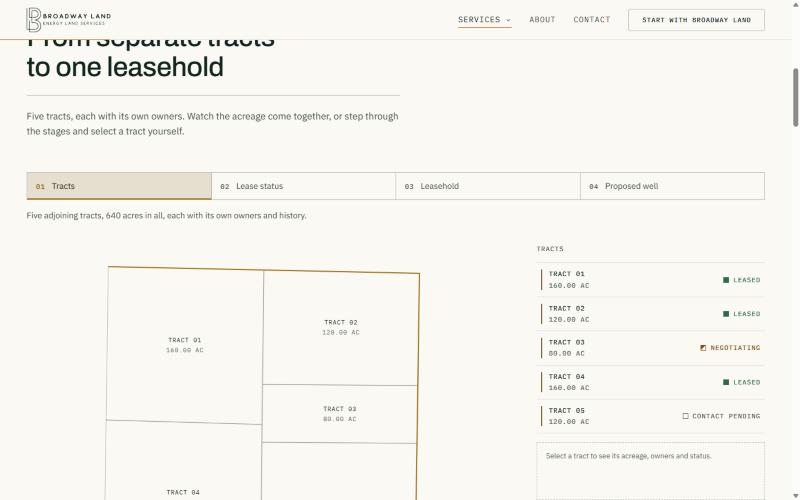Click Tract 04 parcel on the map
800x500 pixels.
coord(183,461)
